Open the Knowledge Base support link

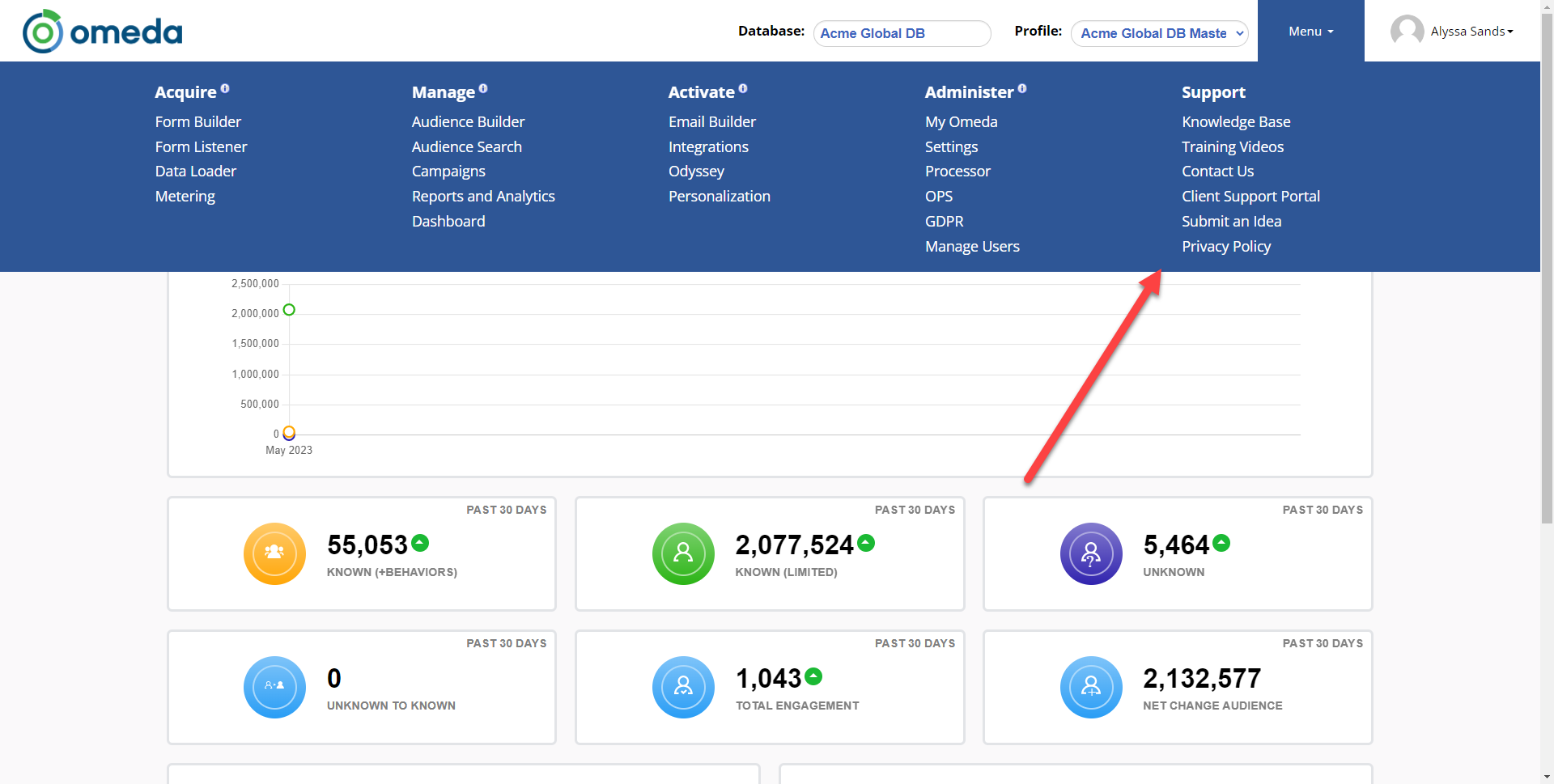tap(1235, 122)
